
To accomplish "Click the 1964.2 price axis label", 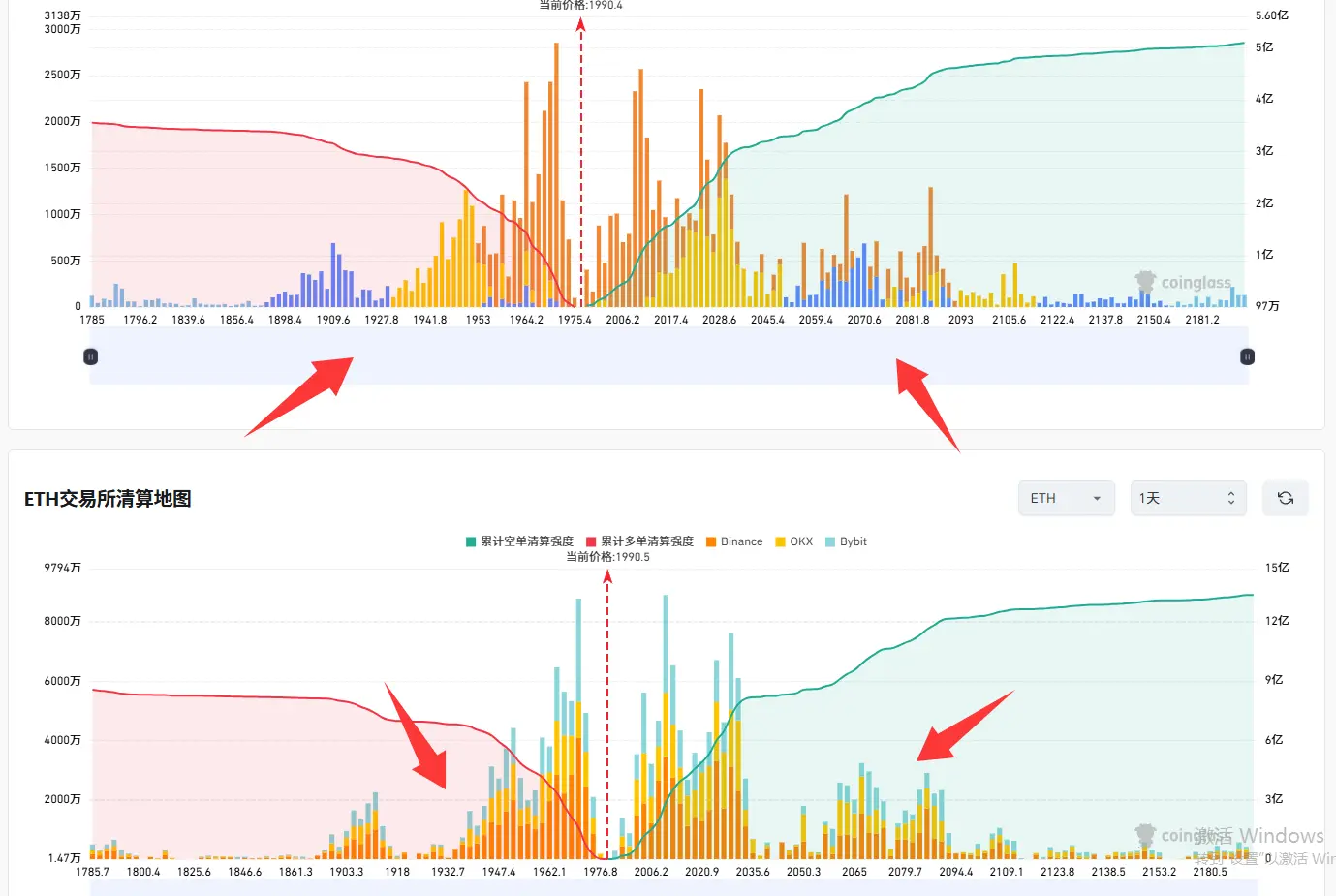I will point(526,320).
